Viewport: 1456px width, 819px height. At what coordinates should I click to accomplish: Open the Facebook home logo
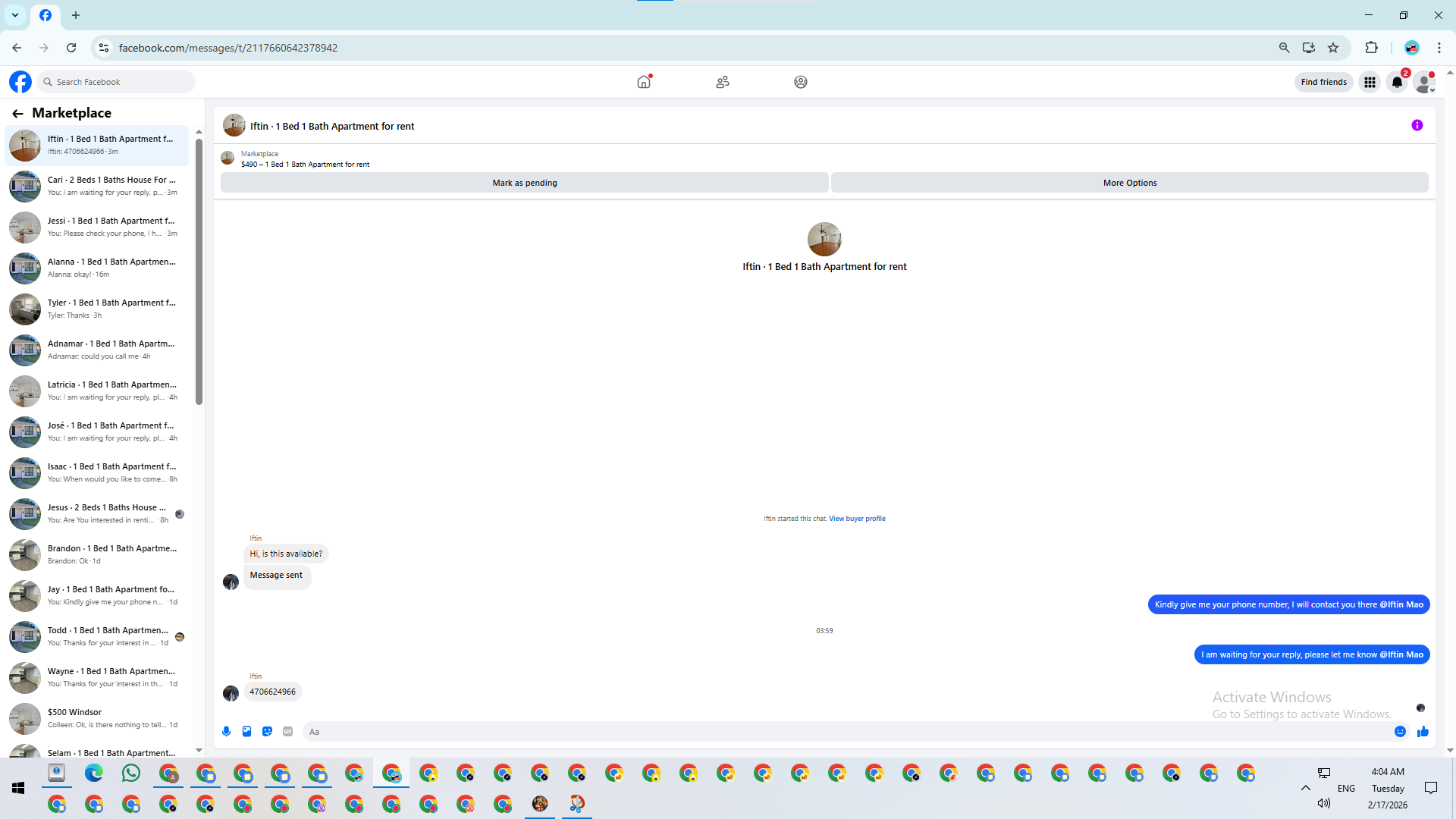(x=20, y=82)
